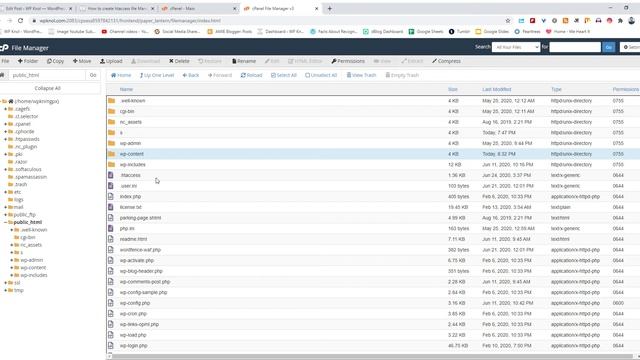Bookmark this page with star icon
This screenshot has width=640, height=360.
(x=508, y=20)
